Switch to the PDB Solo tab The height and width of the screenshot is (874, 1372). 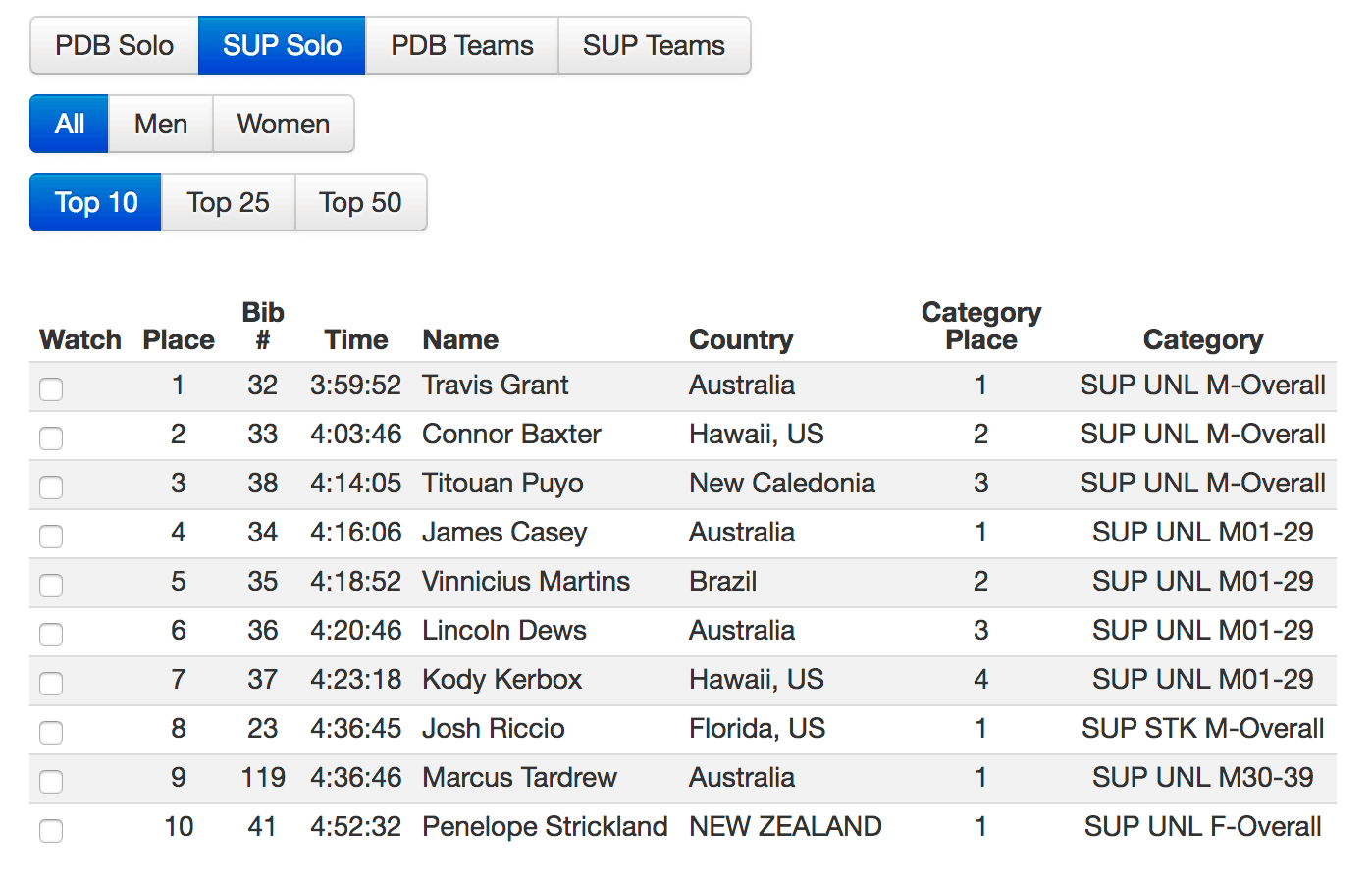click(114, 45)
